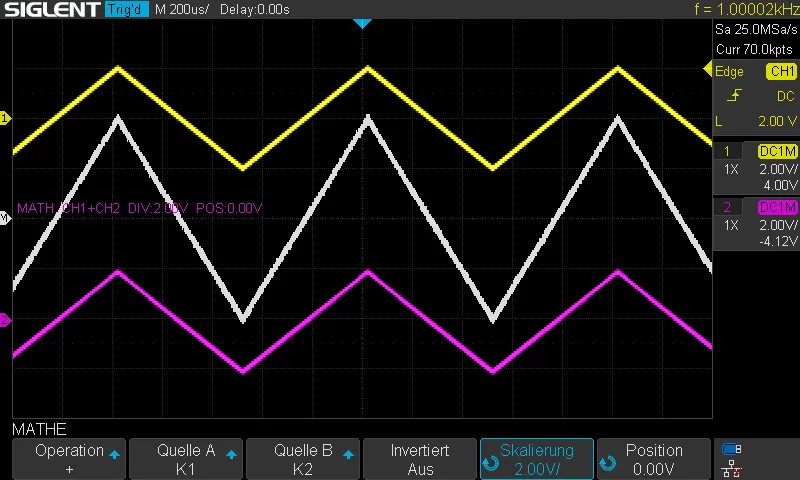Viewport: 800px width, 480px height.
Task: Open the Quelle A source selector
Action: [x=186, y=459]
